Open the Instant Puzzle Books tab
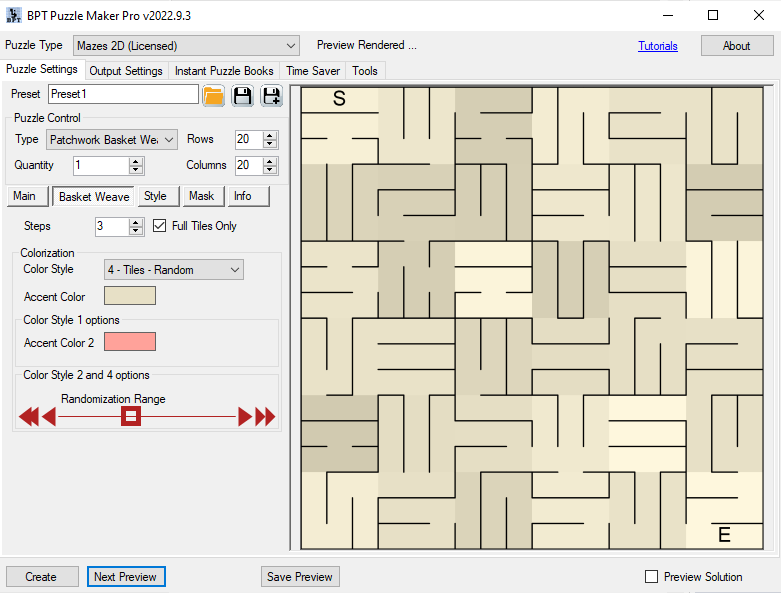The height and width of the screenshot is (593, 781). click(224, 71)
